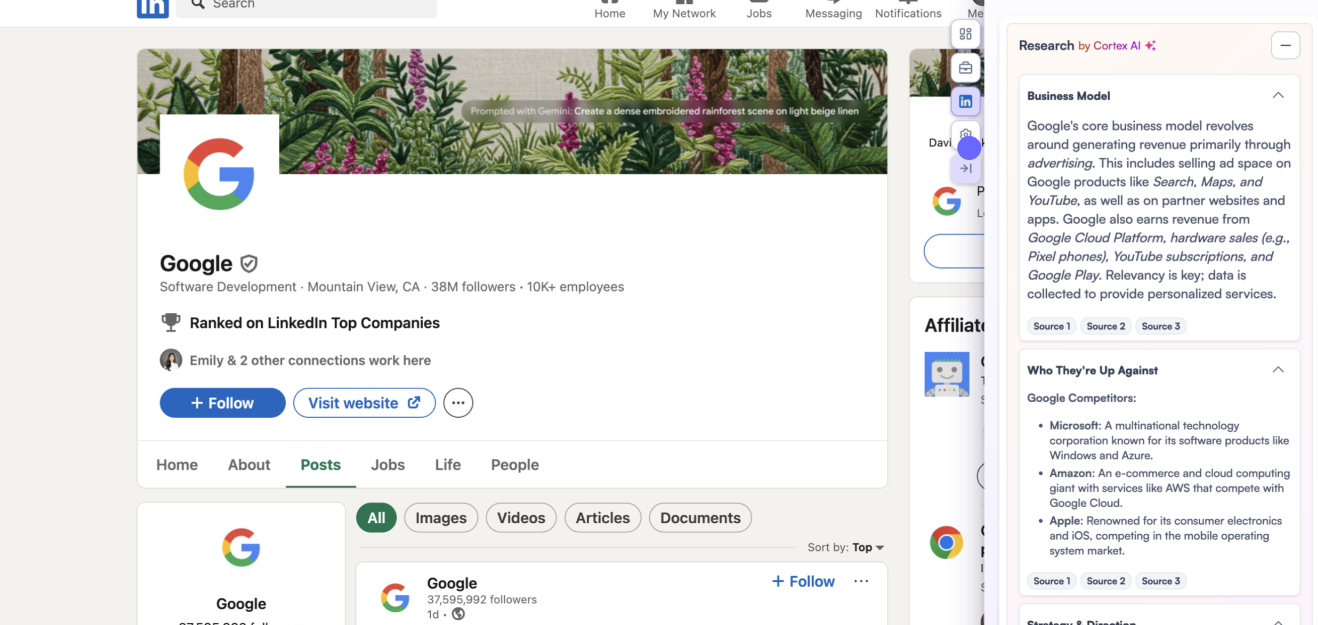The width and height of the screenshot is (1318, 625).
Task: Go to LinkedIn Home in top nav
Action: [x=610, y=10]
